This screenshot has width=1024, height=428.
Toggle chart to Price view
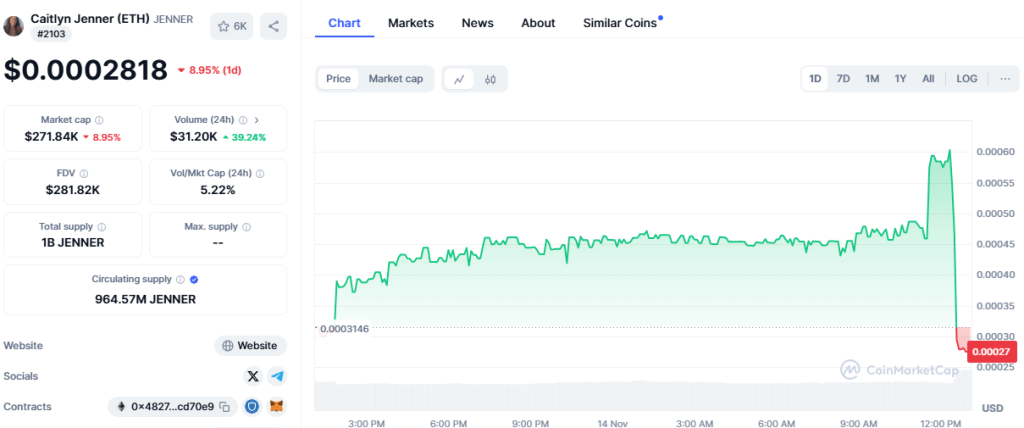click(x=338, y=79)
